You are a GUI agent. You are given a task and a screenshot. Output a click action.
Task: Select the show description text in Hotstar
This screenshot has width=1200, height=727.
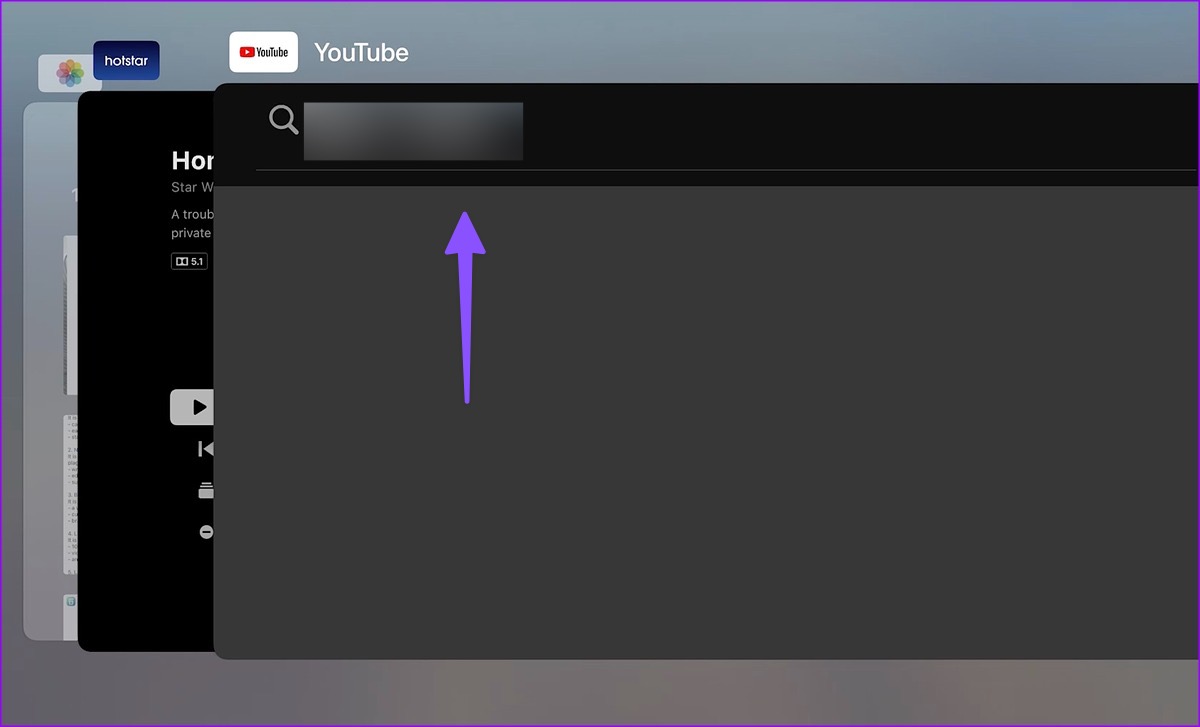[x=192, y=224]
